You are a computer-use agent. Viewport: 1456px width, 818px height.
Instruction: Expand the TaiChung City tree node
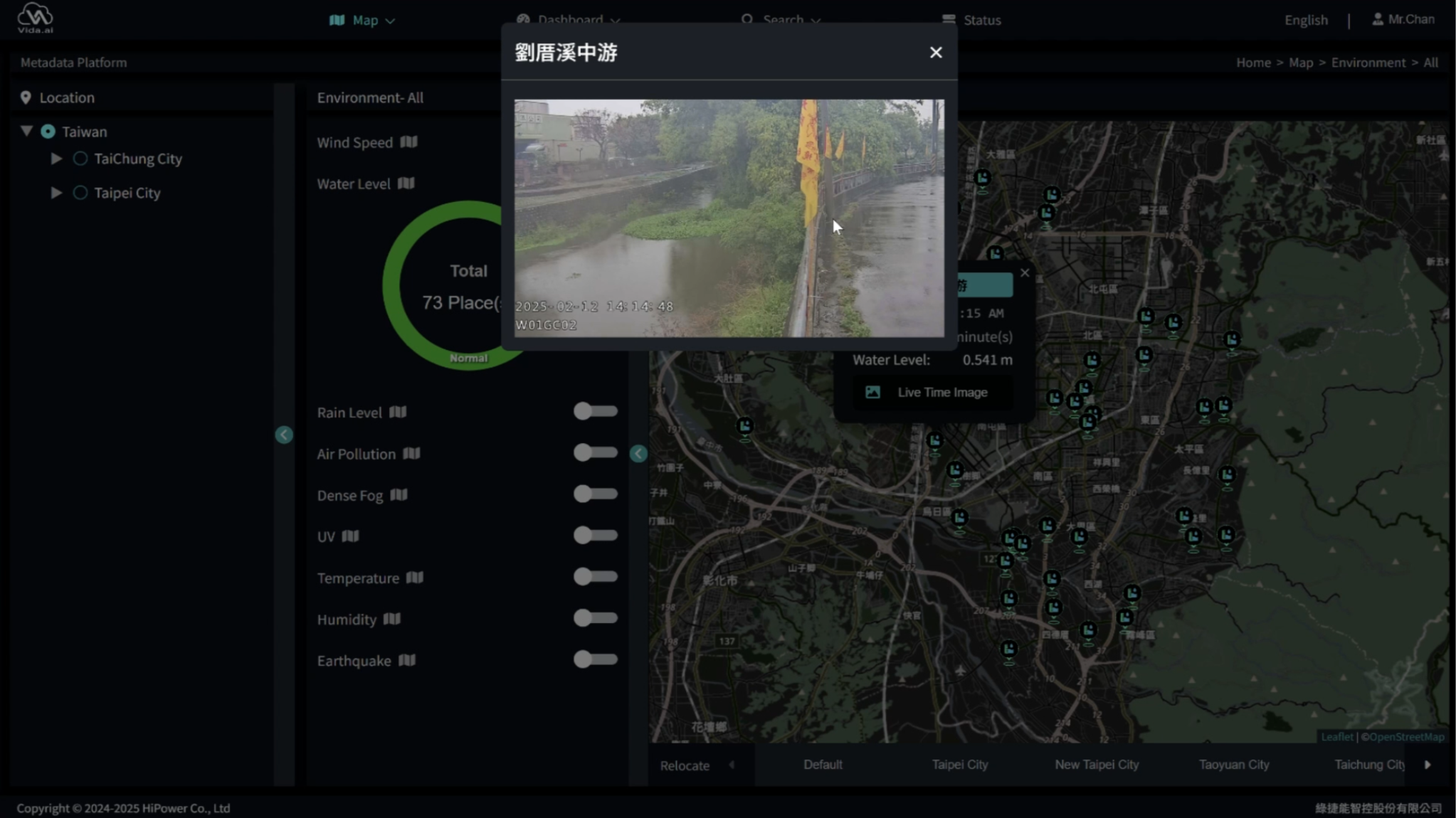pos(56,159)
